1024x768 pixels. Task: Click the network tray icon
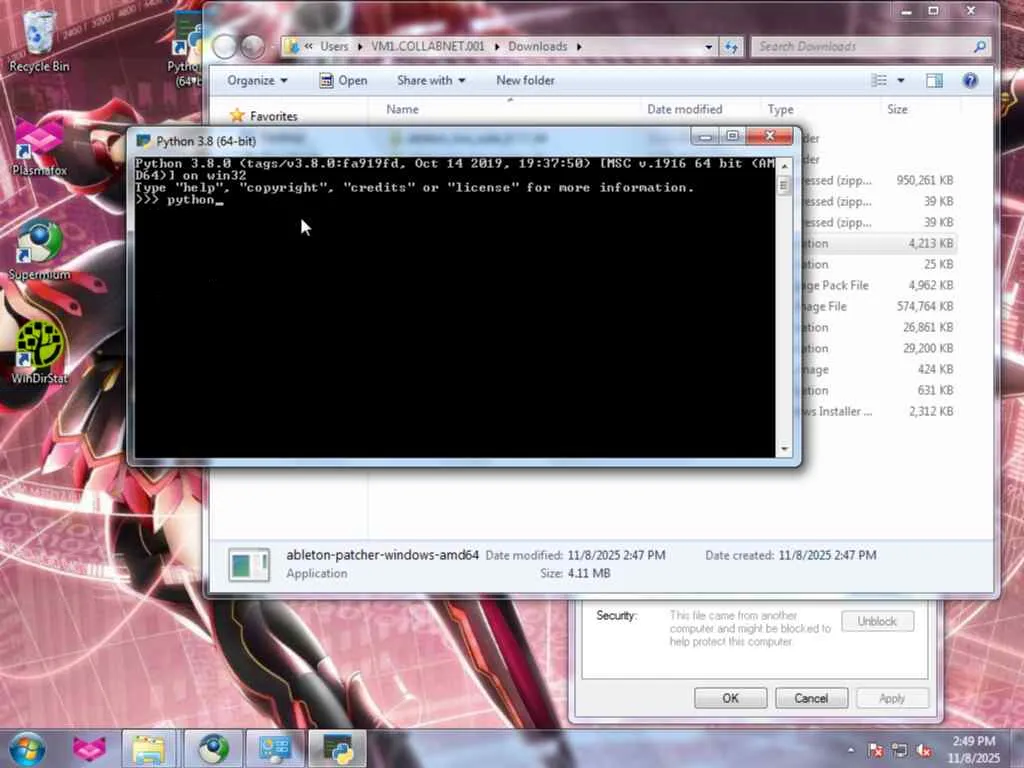[x=899, y=750]
